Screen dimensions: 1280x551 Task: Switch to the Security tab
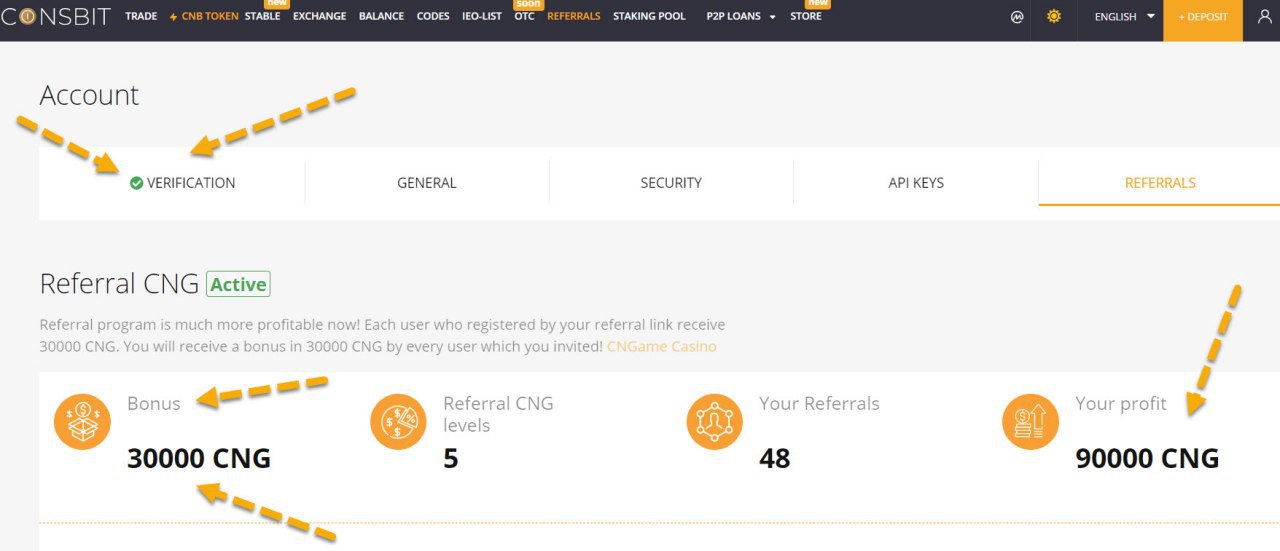(671, 183)
